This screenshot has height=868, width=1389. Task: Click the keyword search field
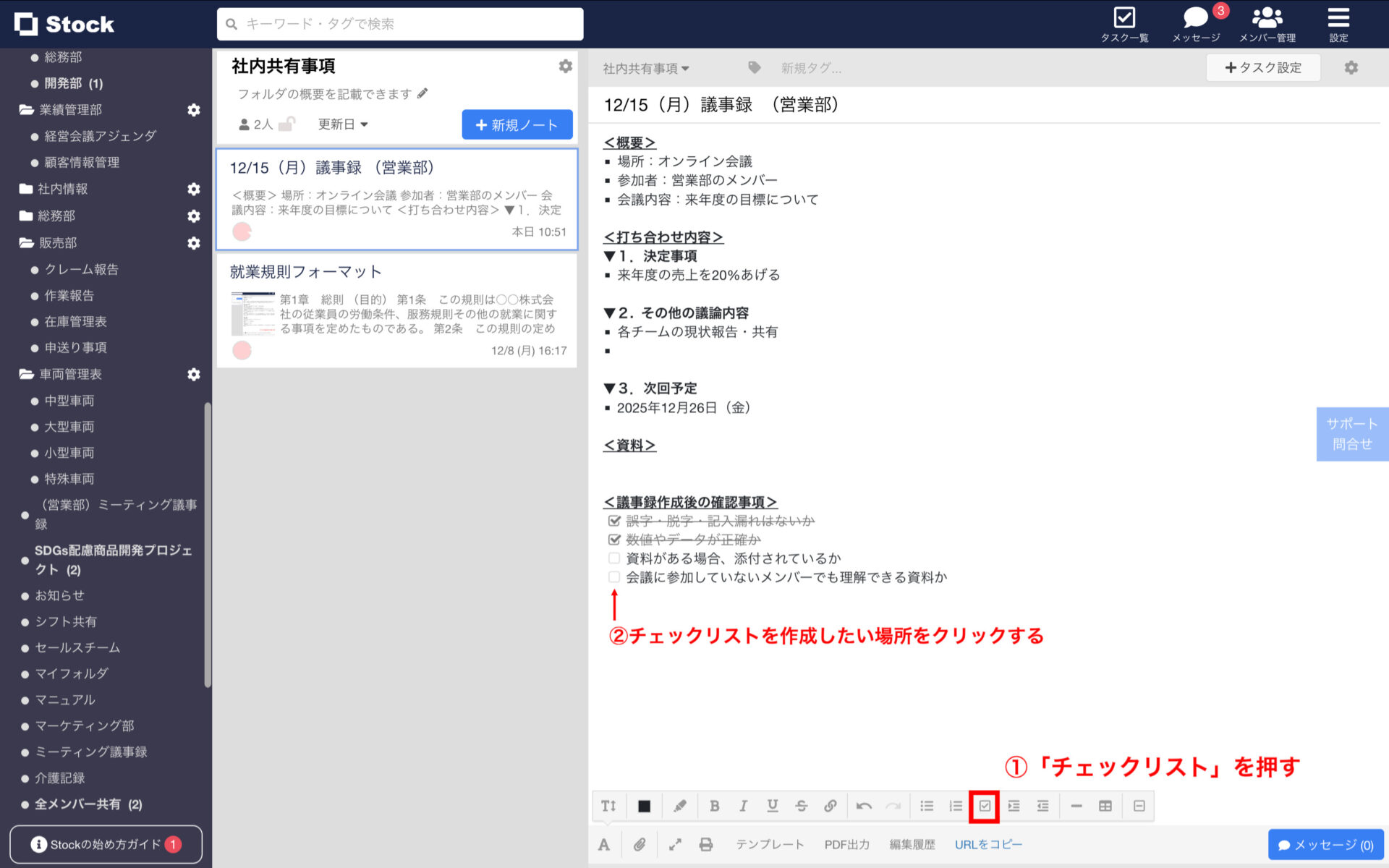[399, 24]
